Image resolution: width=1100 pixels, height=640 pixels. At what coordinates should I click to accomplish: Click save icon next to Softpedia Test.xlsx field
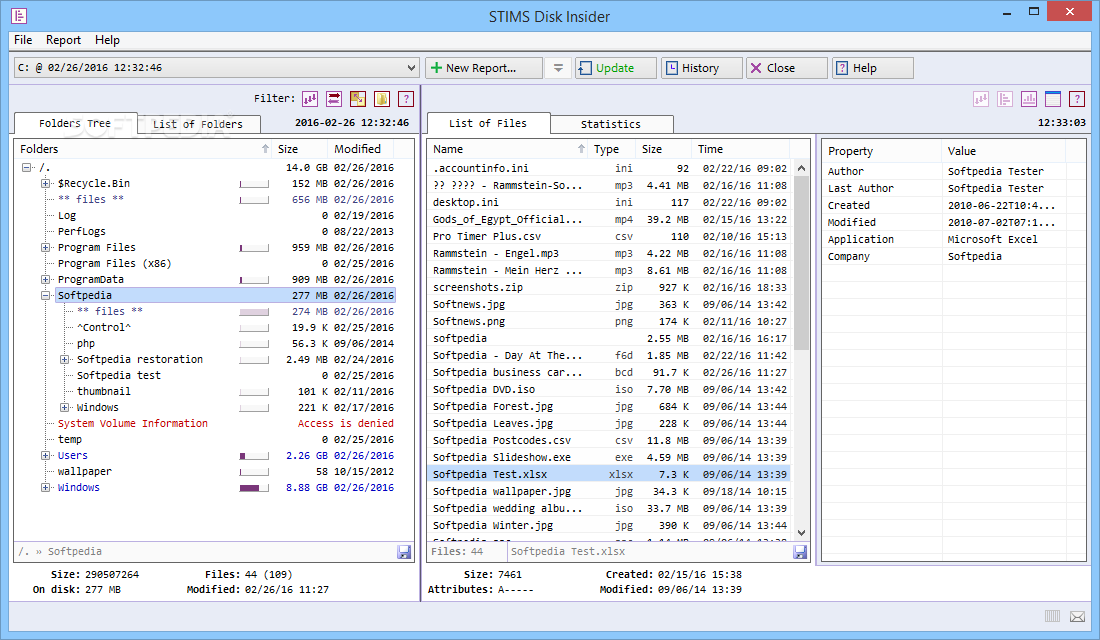coord(800,552)
